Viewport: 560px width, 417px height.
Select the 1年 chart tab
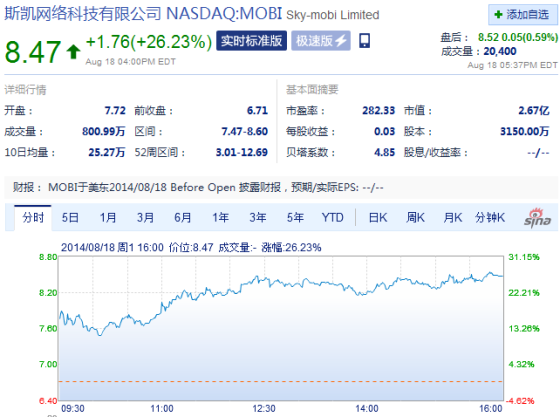click(x=220, y=217)
